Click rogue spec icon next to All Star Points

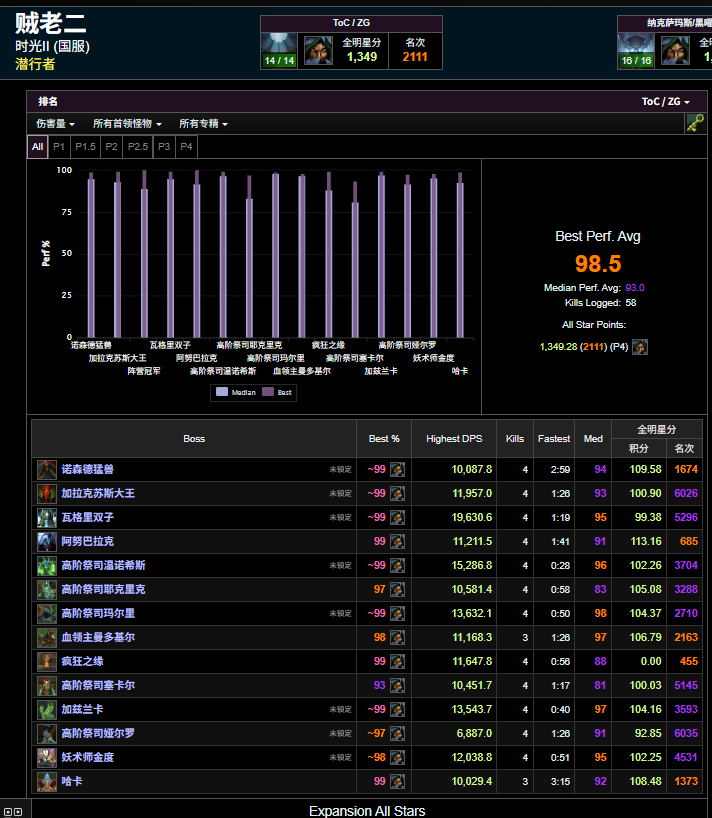(640, 347)
